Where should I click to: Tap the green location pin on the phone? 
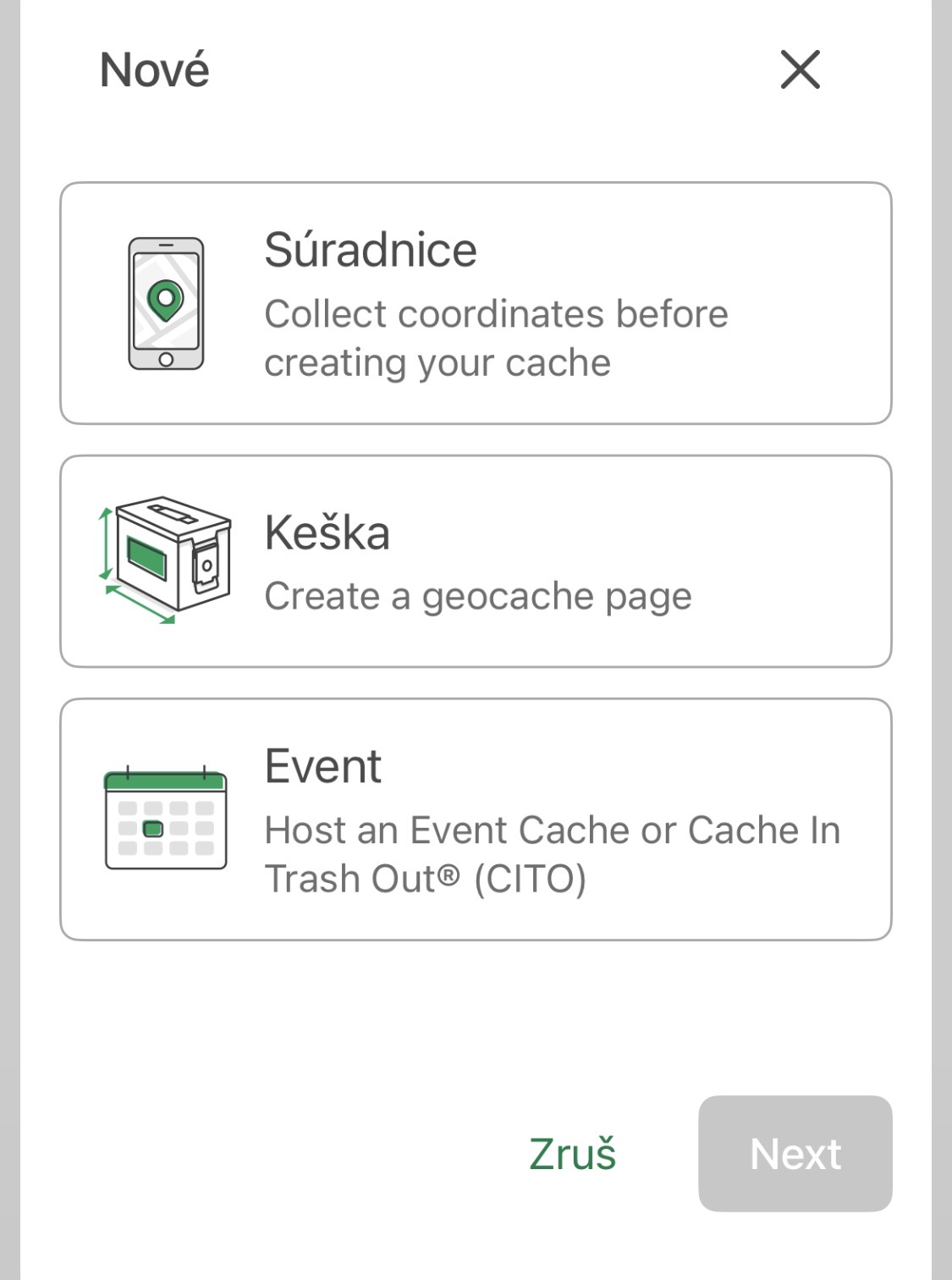point(165,299)
